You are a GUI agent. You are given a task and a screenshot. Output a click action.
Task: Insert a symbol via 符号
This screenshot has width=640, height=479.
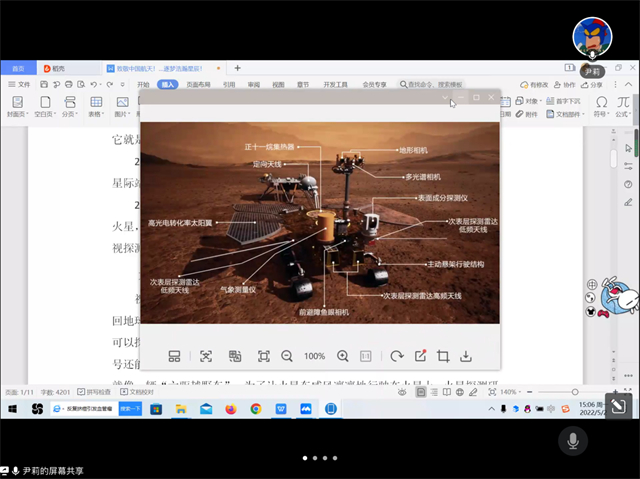(x=601, y=106)
